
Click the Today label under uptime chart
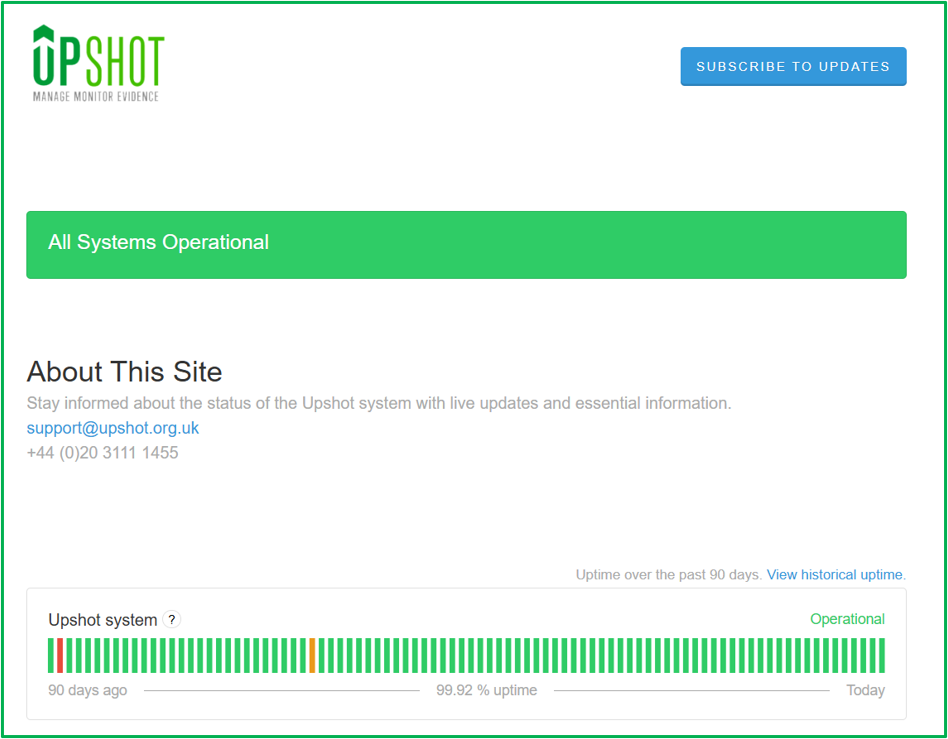point(866,690)
